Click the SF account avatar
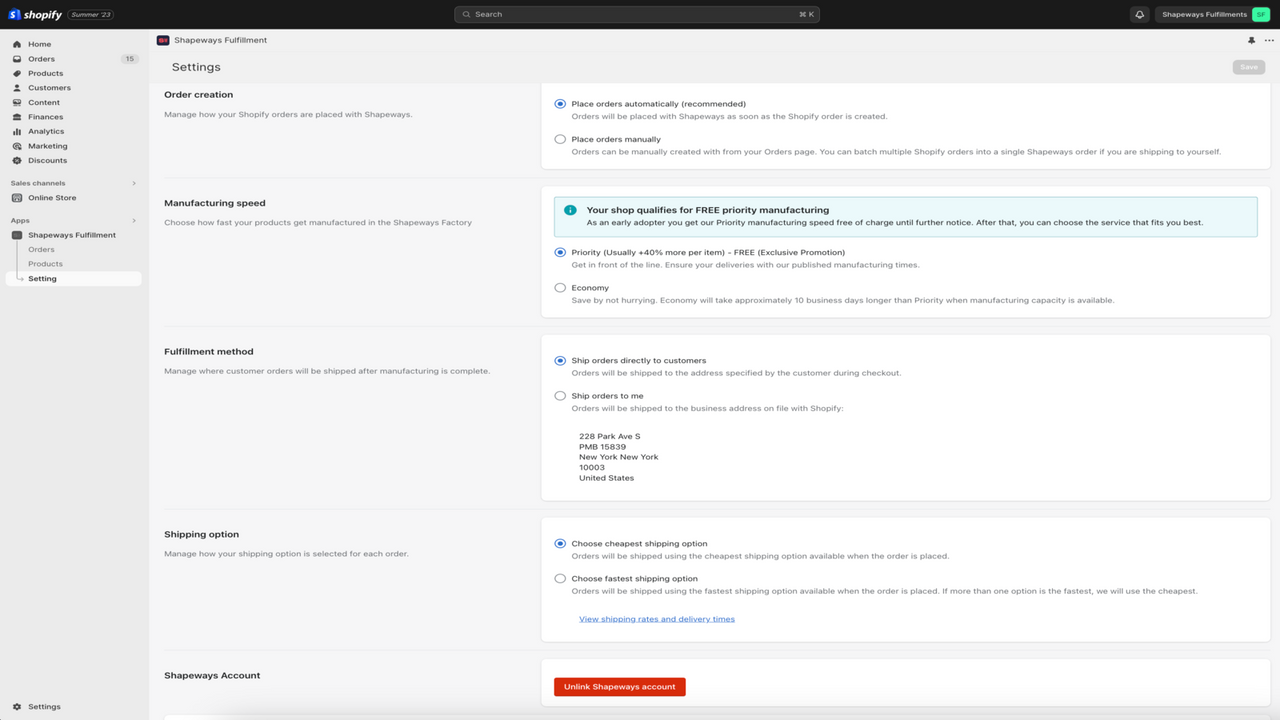1280x720 pixels. [1260, 15]
